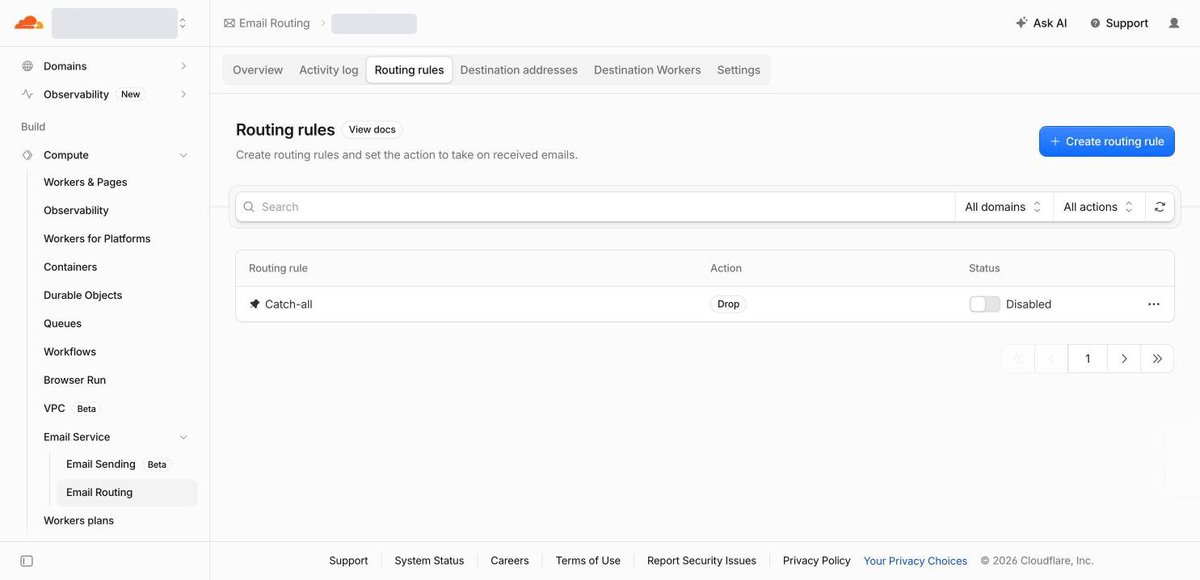
Task: Open Browser Run in sidebar
Action: point(75,380)
